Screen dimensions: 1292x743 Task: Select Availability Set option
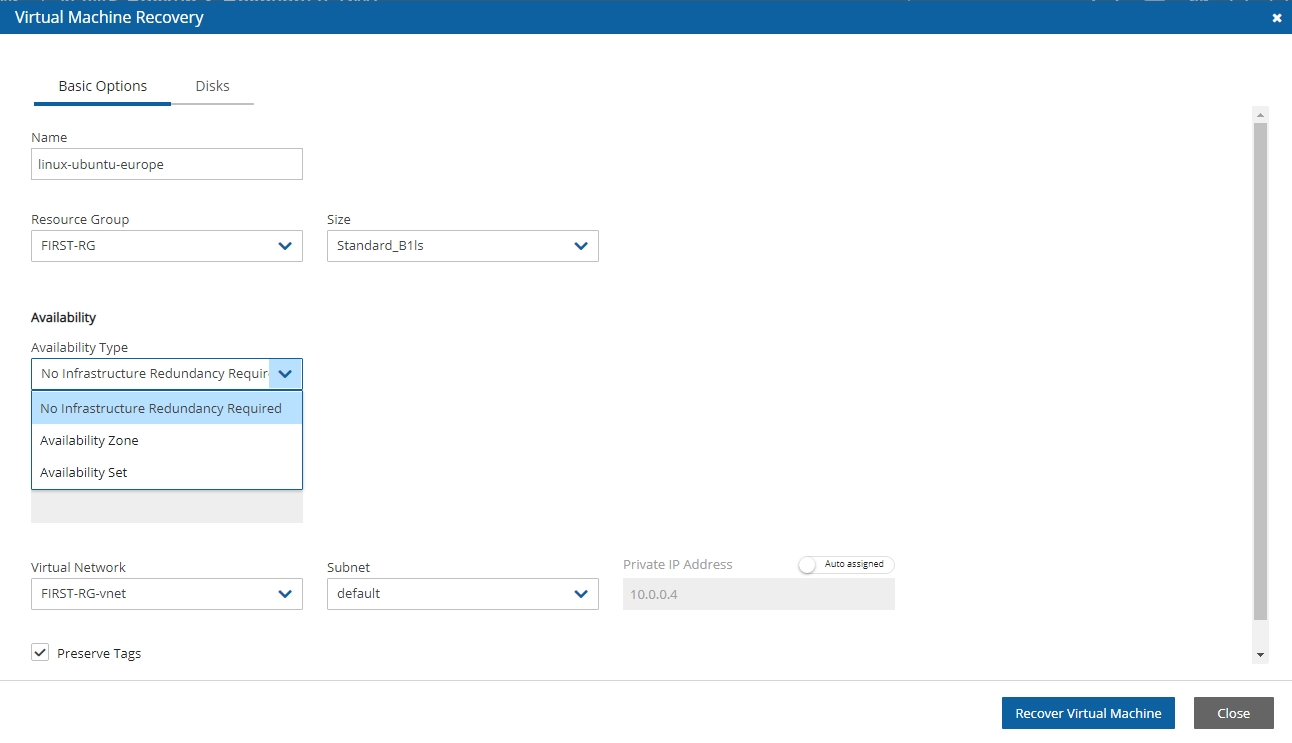pyautogui.click(x=84, y=472)
